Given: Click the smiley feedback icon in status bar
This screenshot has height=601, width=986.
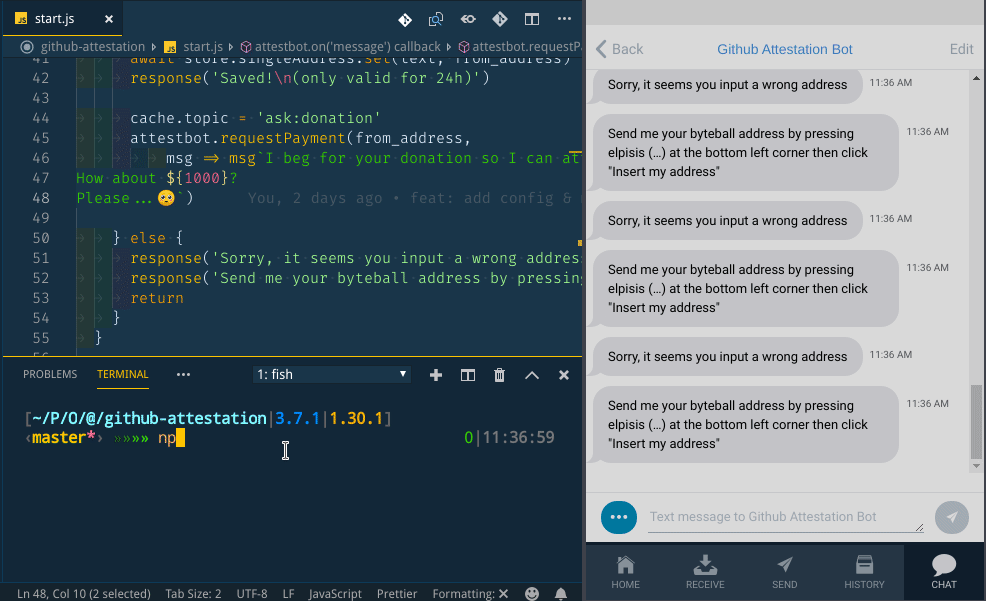Looking at the screenshot, I should click(532, 593).
